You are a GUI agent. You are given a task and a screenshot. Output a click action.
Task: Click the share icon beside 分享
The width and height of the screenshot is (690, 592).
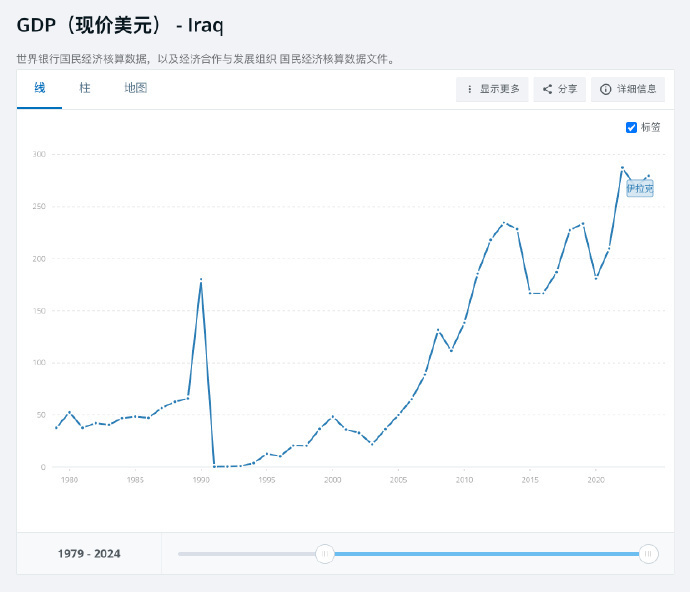[547, 89]
